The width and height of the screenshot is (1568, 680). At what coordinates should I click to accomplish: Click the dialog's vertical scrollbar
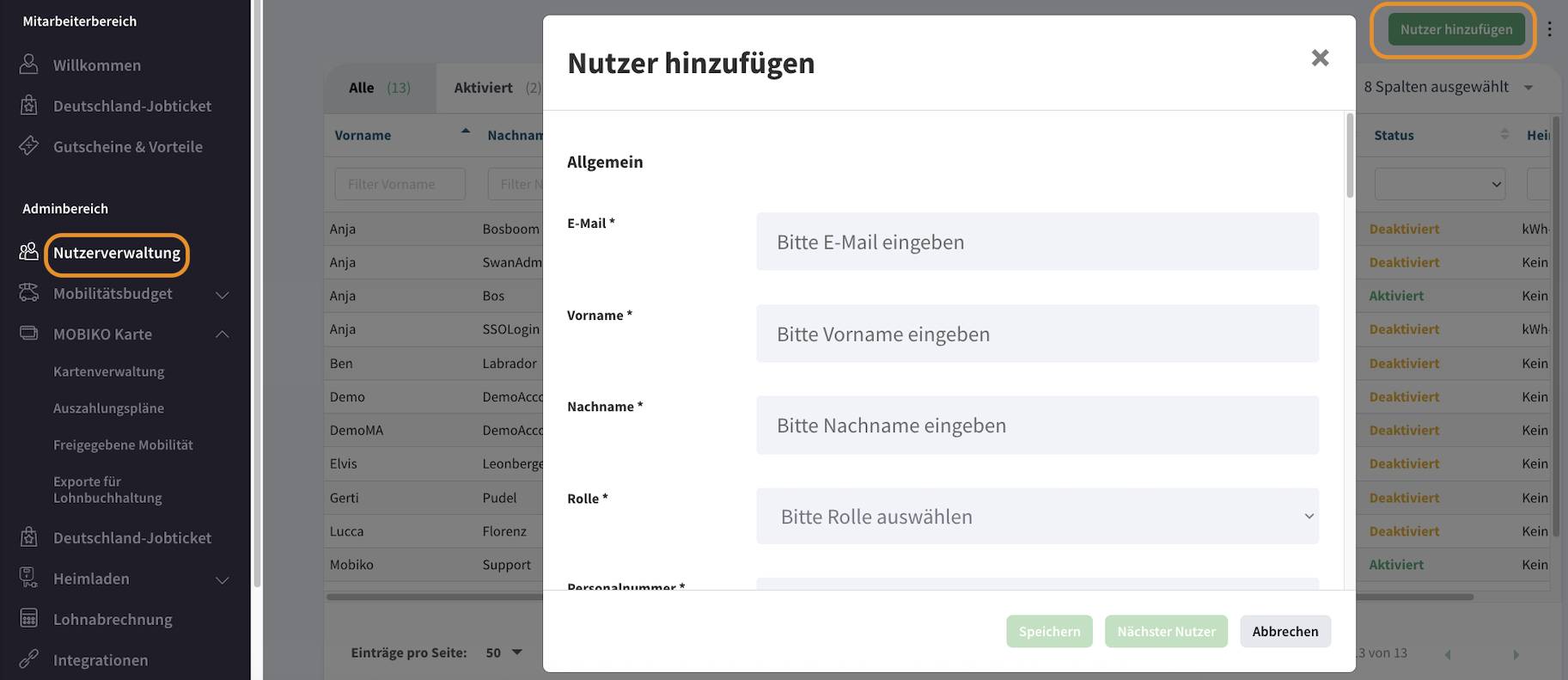(x=1350, y=156)
